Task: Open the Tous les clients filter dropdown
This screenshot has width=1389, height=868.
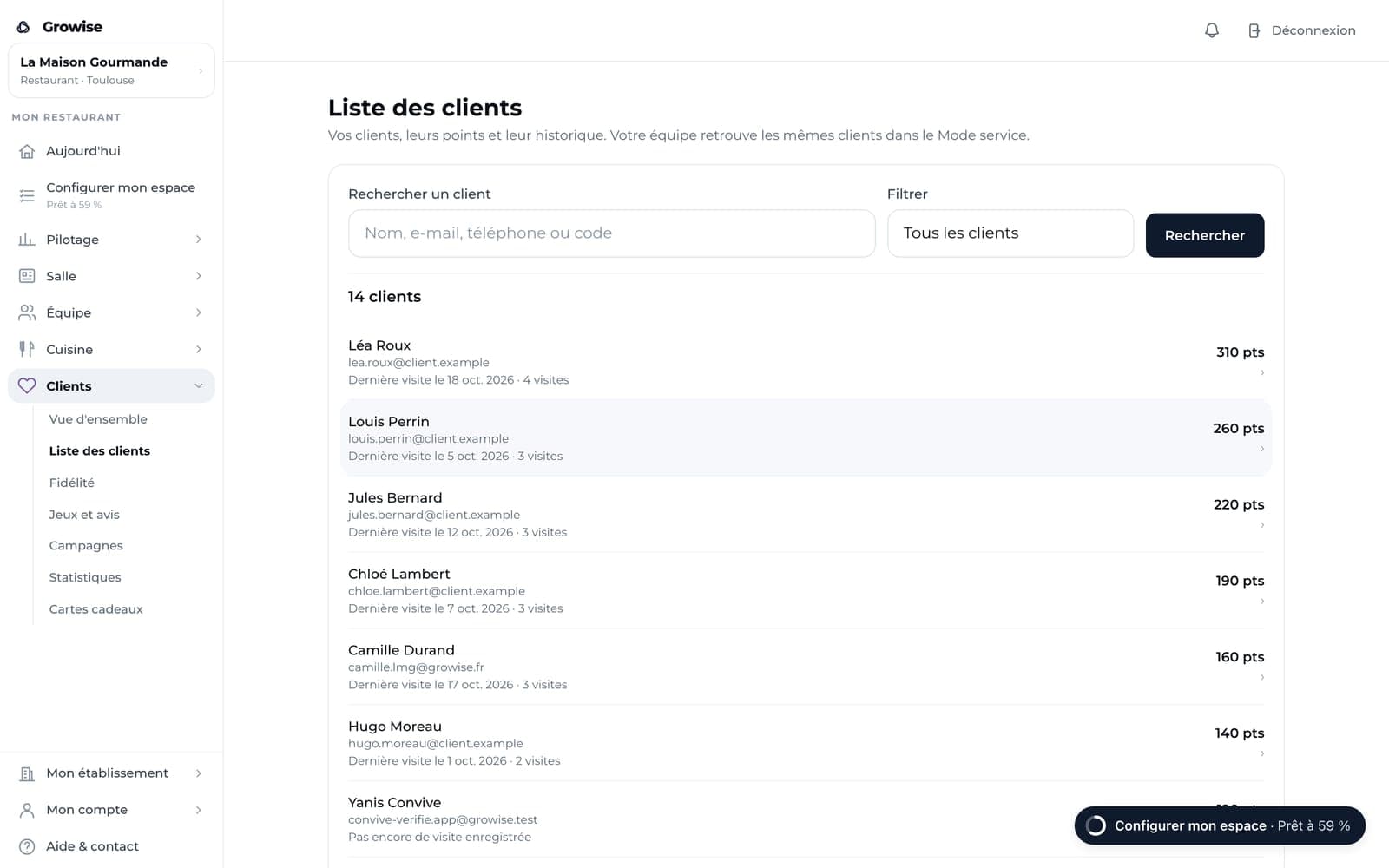Action: (1010, 233)
